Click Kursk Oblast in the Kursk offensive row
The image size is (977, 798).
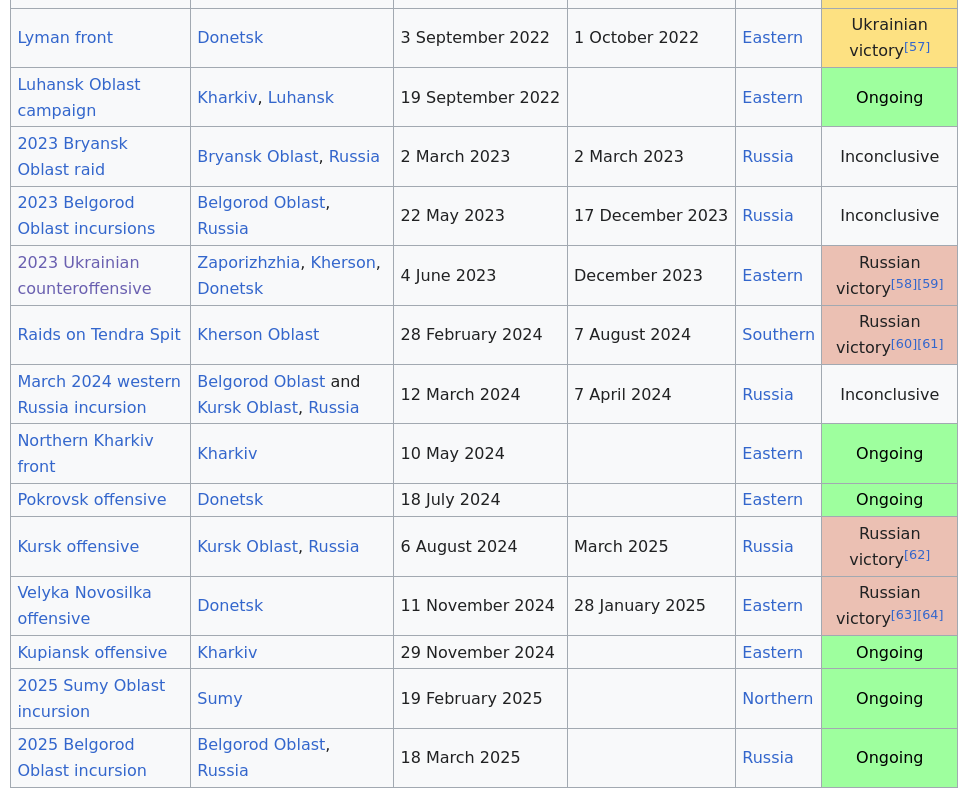pyautogui.click(x=247, y=547)
